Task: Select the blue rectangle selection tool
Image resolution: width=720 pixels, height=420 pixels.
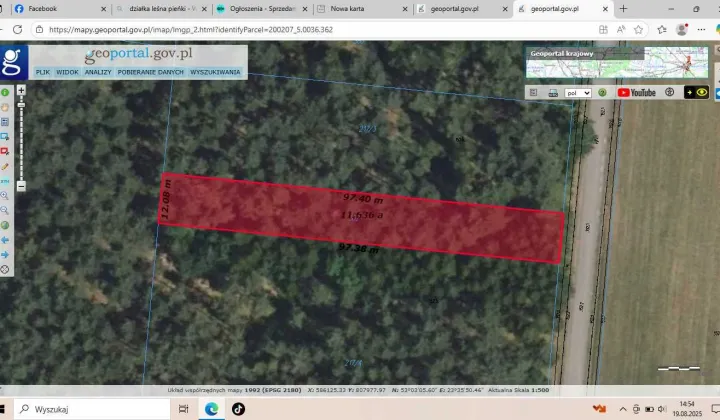Action: [5, 137]
